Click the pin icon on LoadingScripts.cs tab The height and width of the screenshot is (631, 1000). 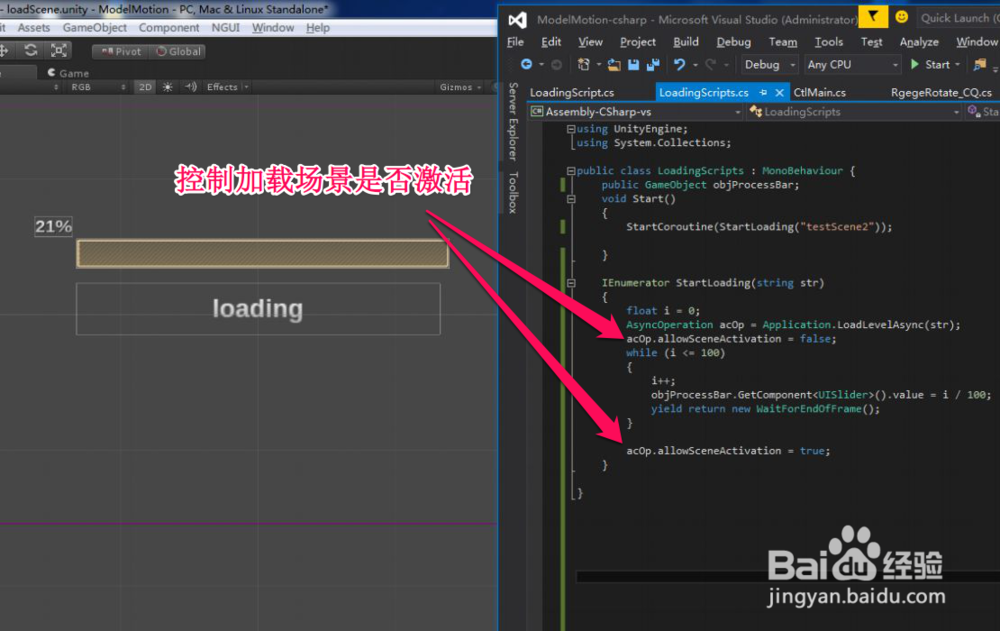click(x=763, y=90)
